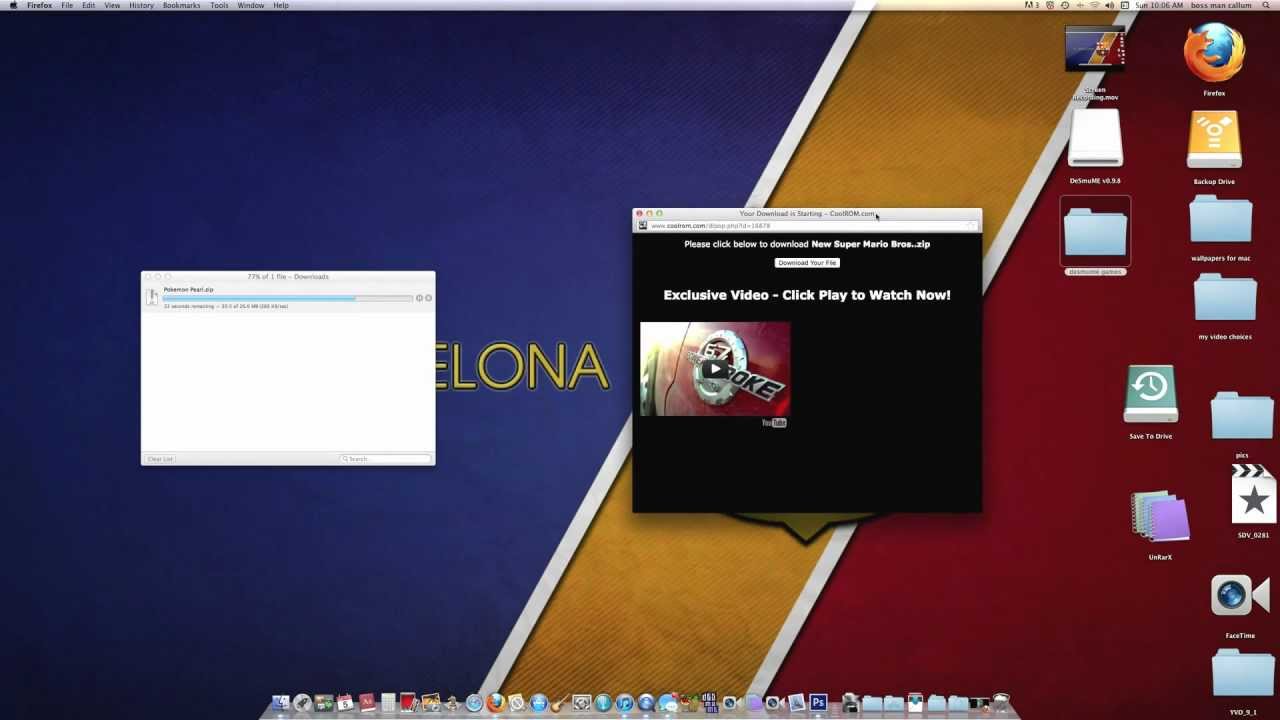
Task: Click the YouTube logo under the video
Action: (774, 423)
